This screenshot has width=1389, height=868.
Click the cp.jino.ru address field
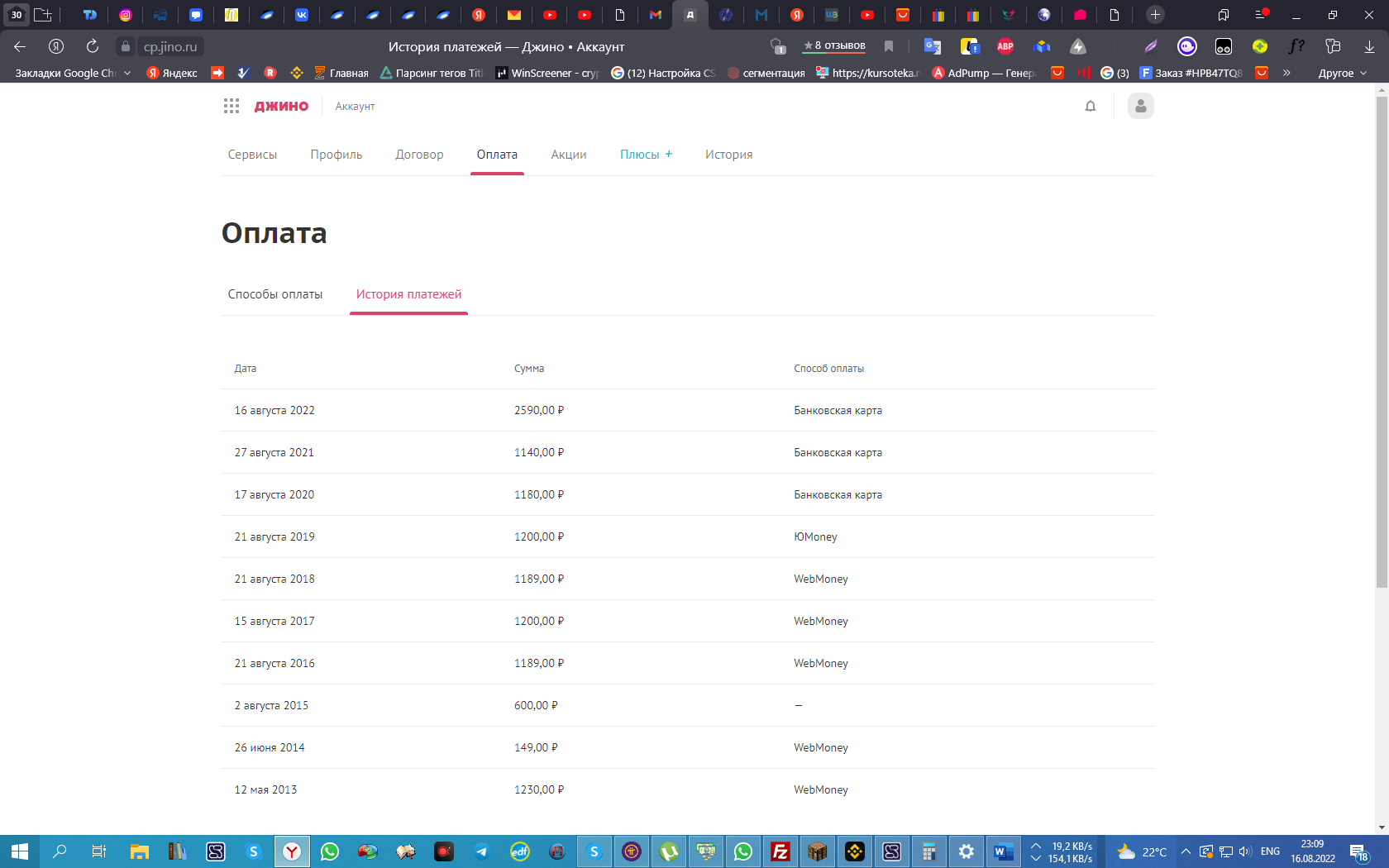pyautogui.click(x=169, y=46)
